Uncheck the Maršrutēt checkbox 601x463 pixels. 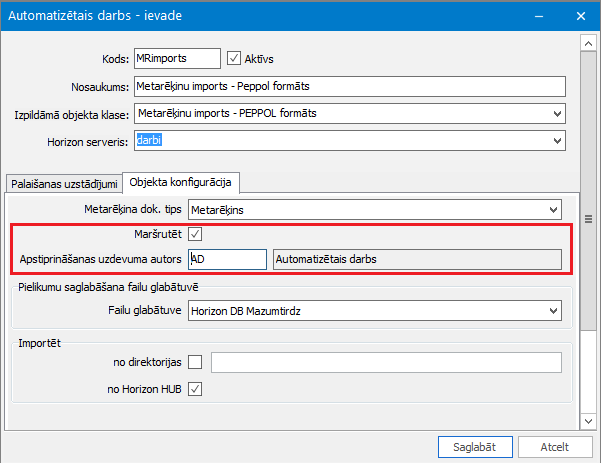tap(196, 234)
